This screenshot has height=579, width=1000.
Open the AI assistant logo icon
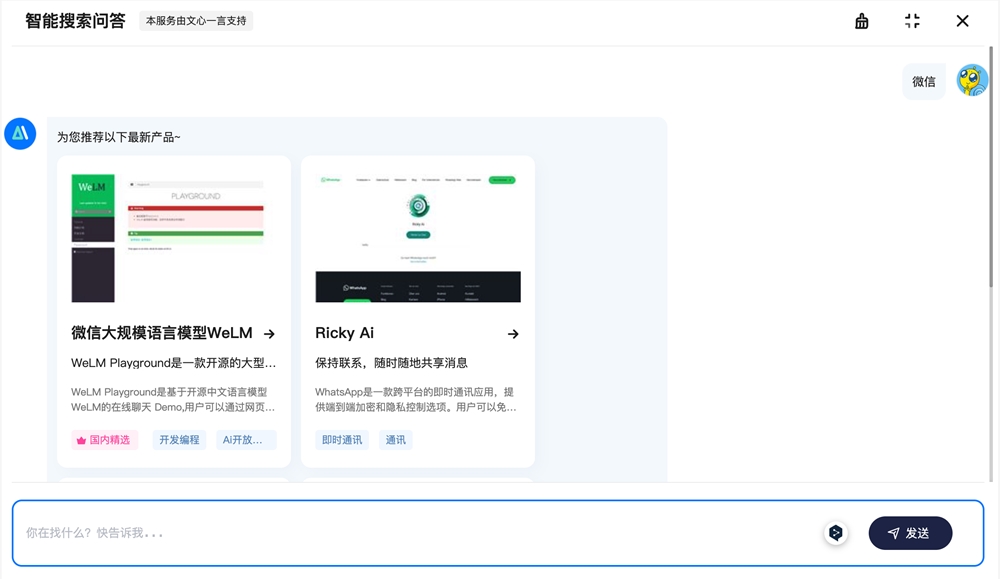(x=20, y=133)
